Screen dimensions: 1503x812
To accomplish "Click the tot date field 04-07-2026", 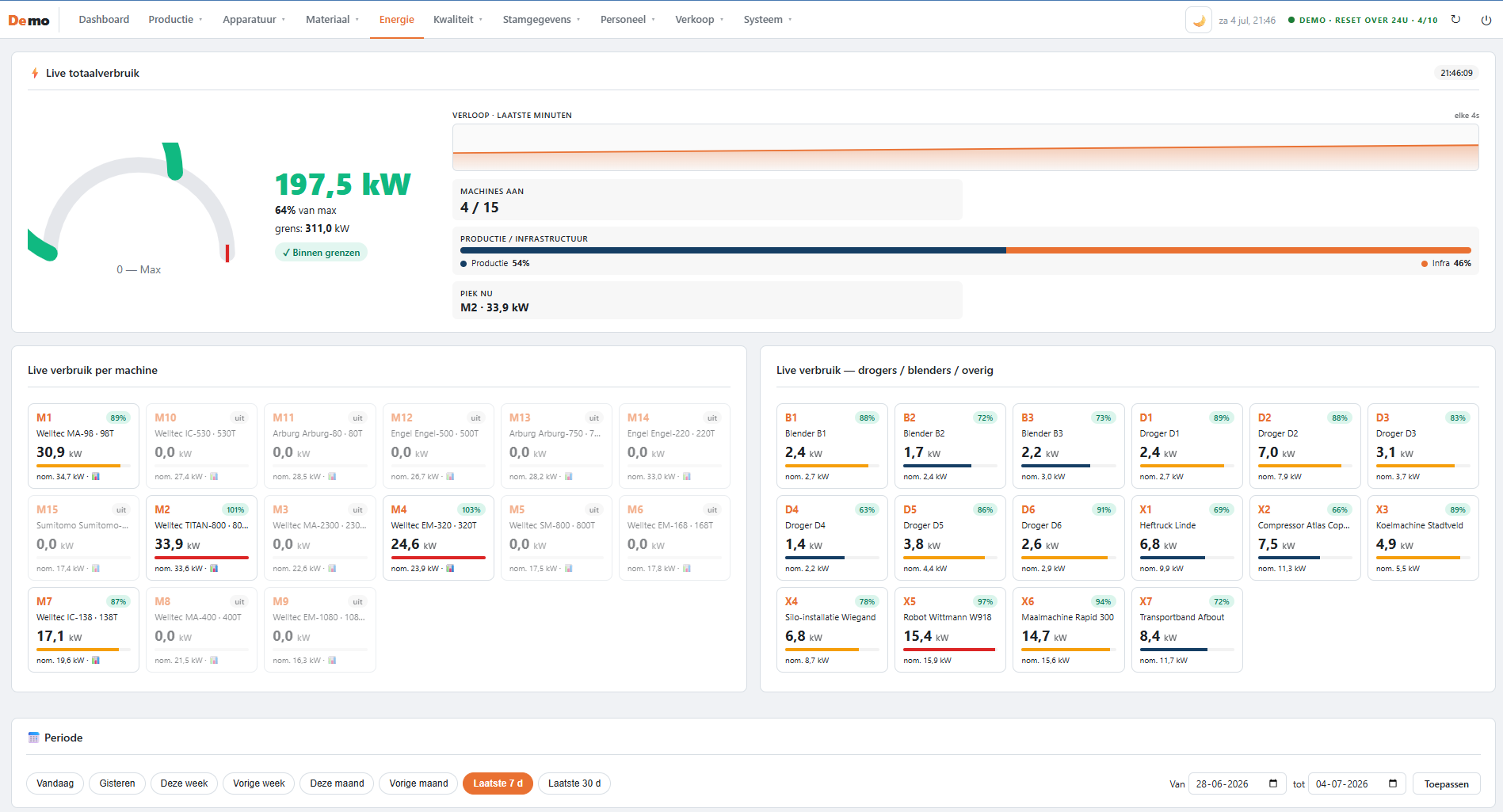I will pyautogui.click(x=1356, y=783).
